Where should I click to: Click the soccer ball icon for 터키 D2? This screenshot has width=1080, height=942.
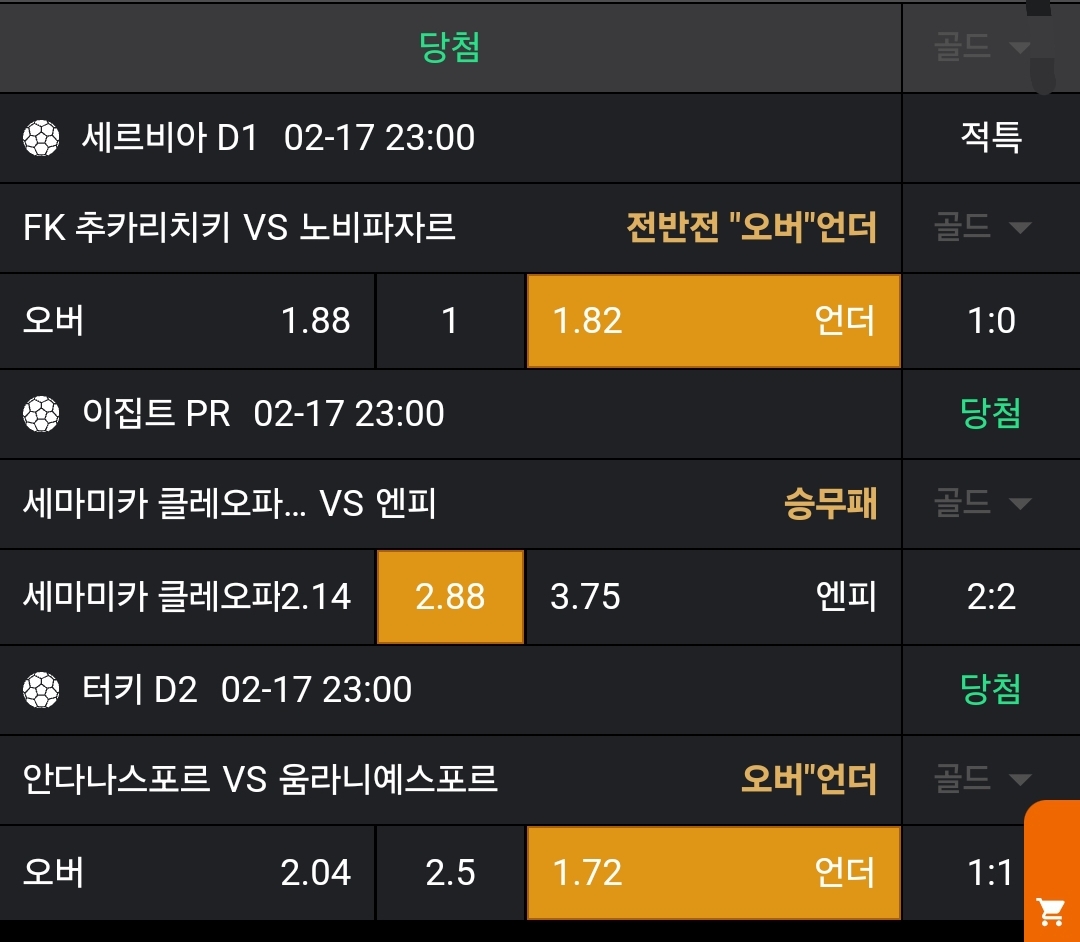42,690
